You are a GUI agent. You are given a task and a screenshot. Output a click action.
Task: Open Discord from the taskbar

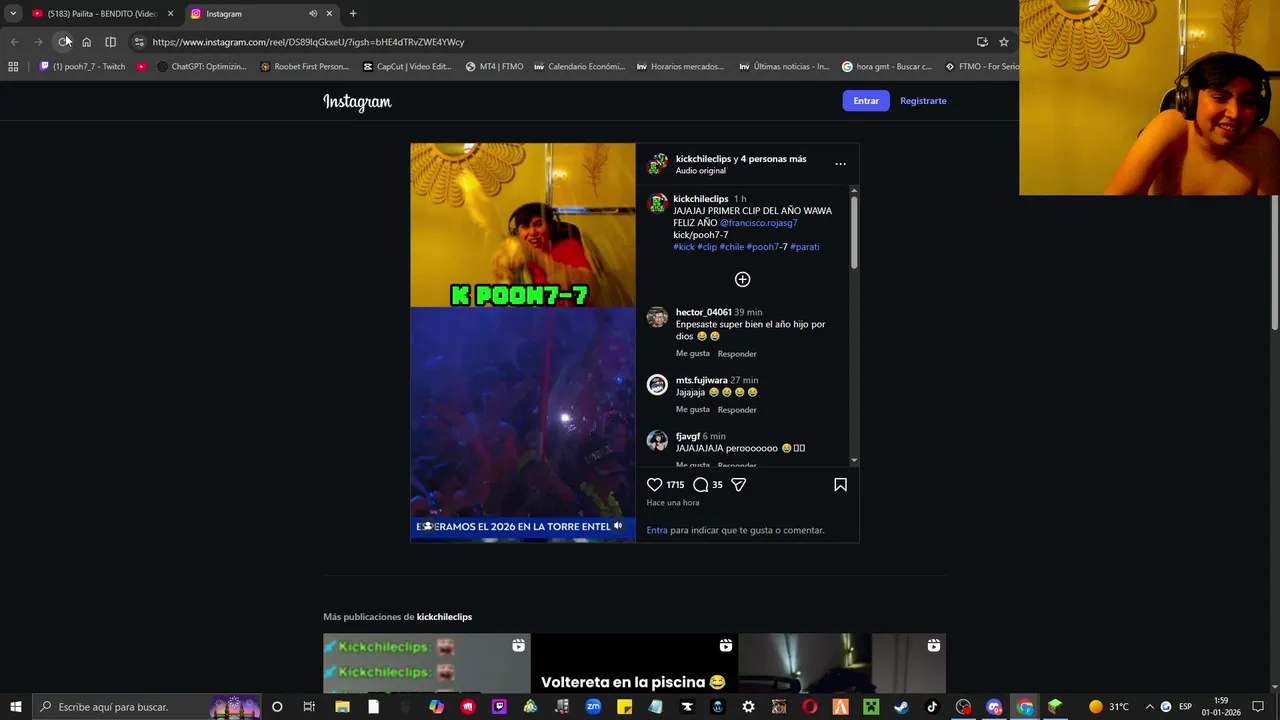[x=994, y=707]
